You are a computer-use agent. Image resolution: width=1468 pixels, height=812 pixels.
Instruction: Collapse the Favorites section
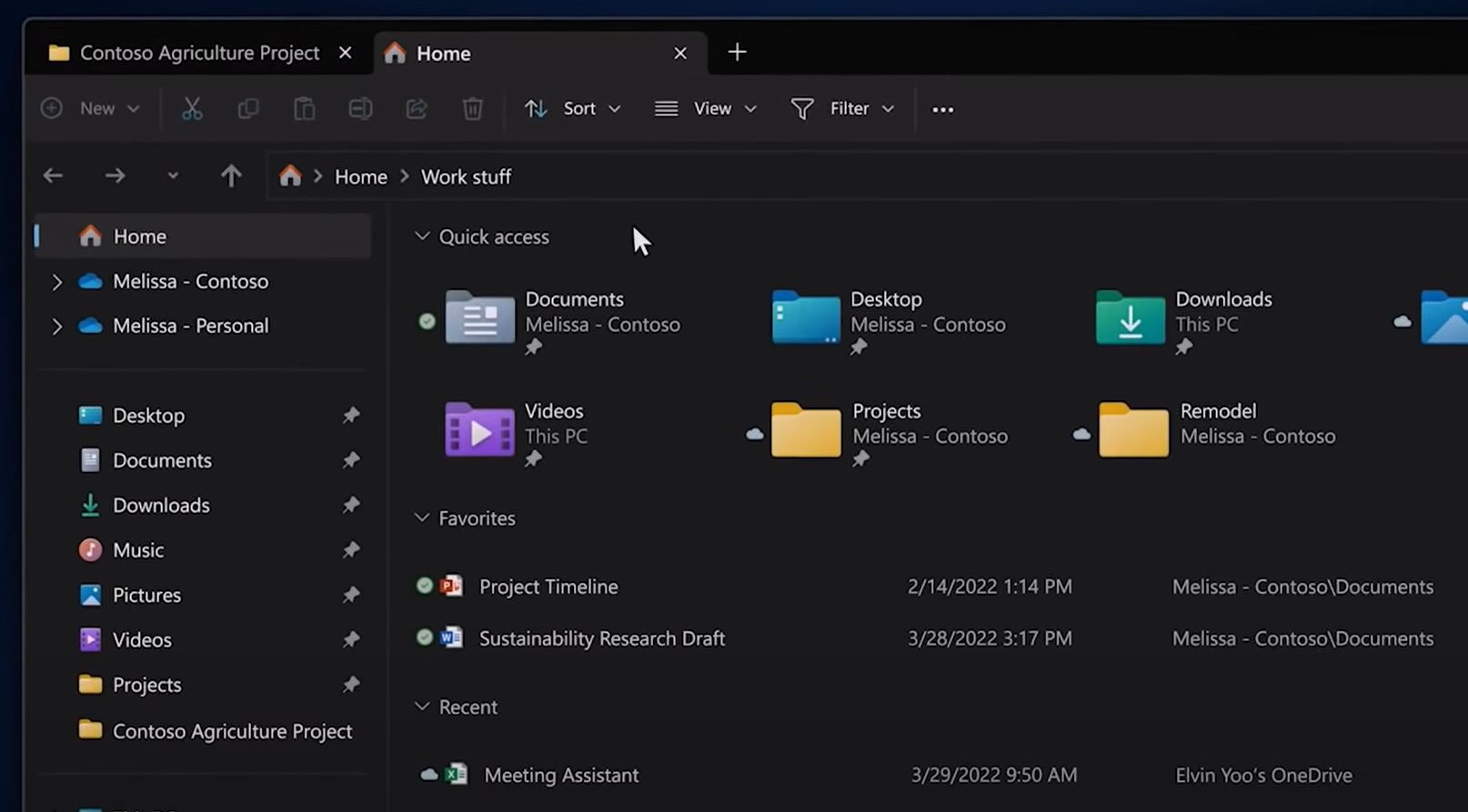click(422, 518)
